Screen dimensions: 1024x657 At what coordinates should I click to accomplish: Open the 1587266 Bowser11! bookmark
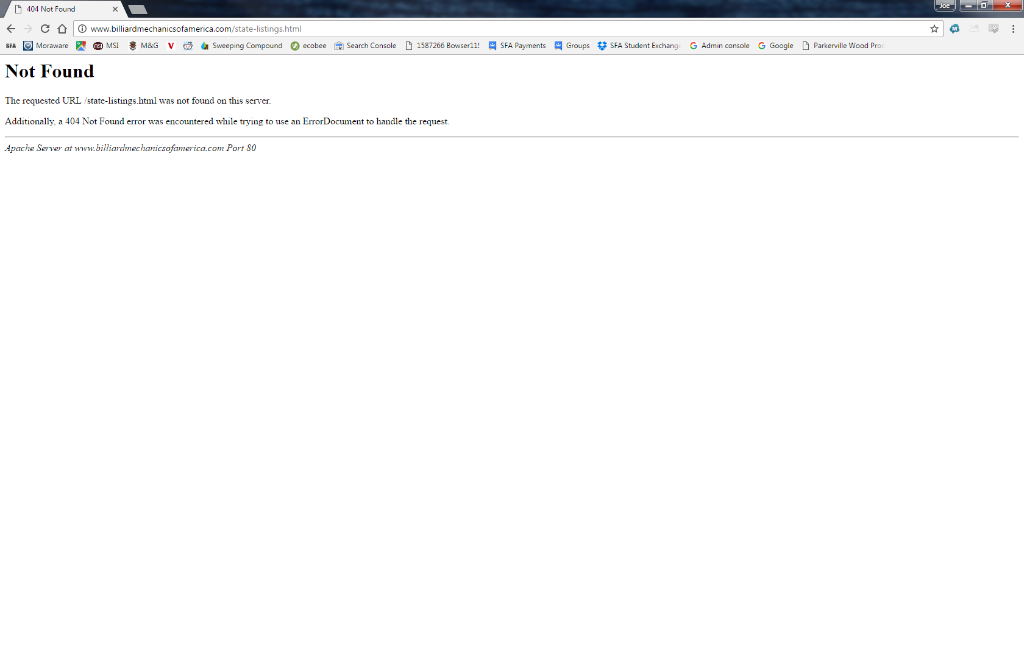(442, 46)
